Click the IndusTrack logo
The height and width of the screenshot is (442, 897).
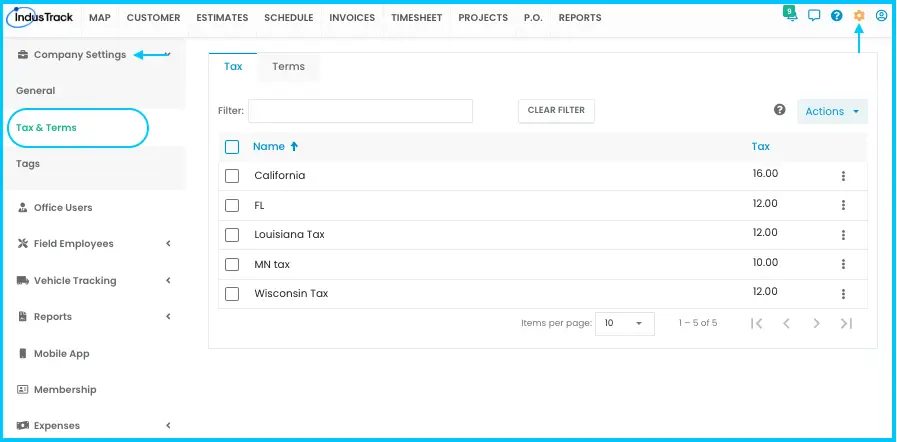tap(40, 17)
